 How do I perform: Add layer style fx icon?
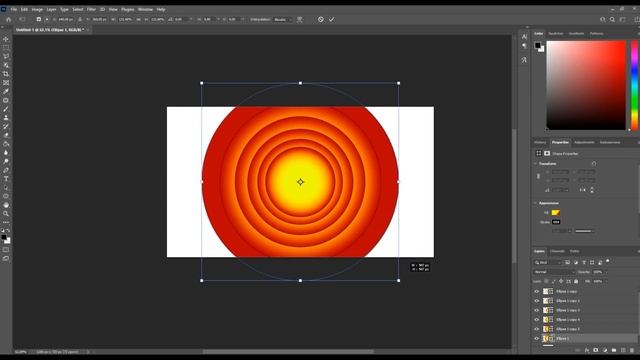pos(587,350)
